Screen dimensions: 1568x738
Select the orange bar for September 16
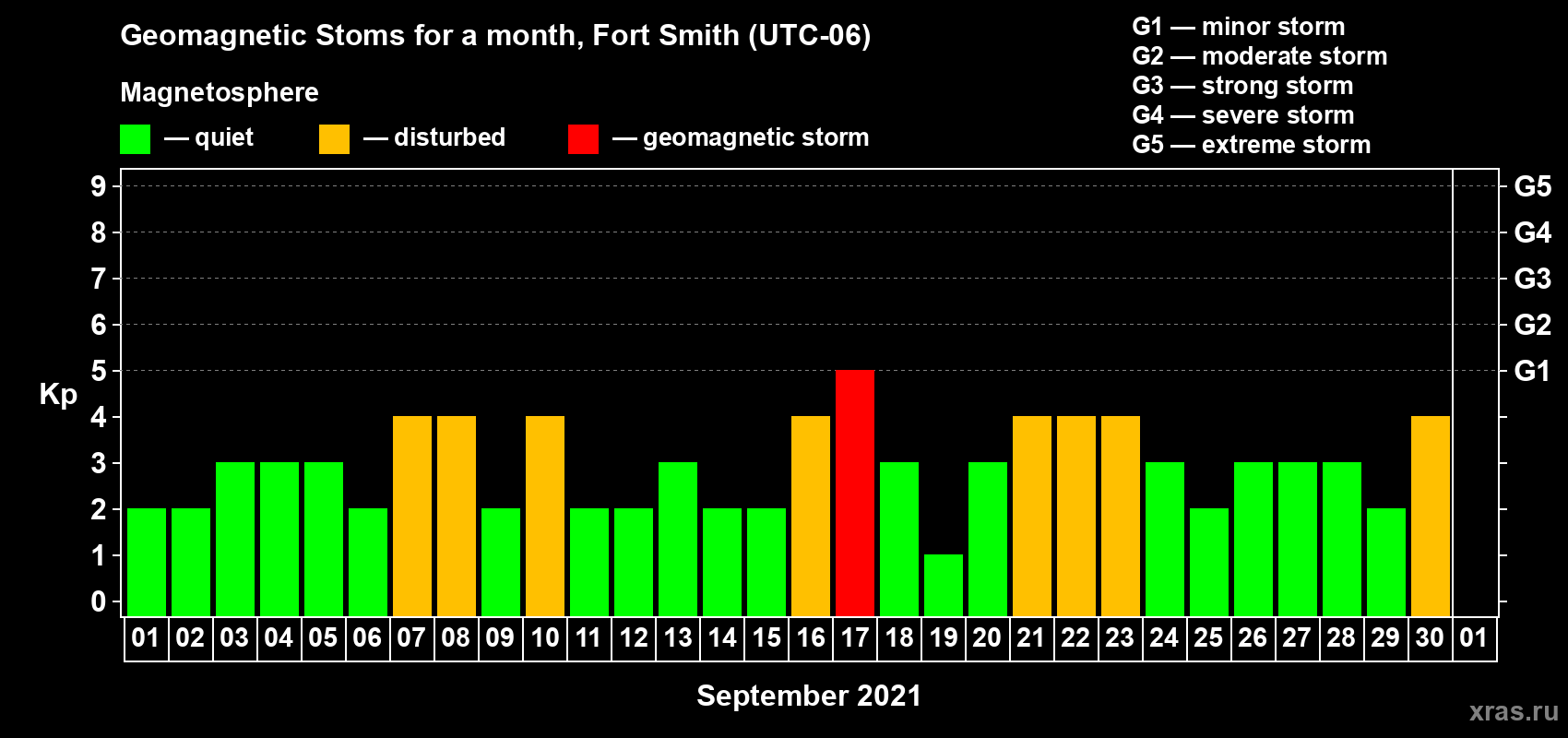click(x=811, y=516)
